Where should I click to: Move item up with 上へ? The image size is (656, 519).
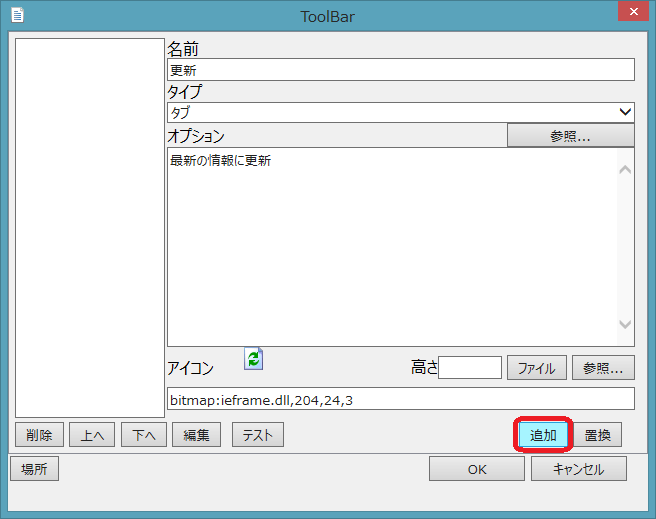(92, 435)
